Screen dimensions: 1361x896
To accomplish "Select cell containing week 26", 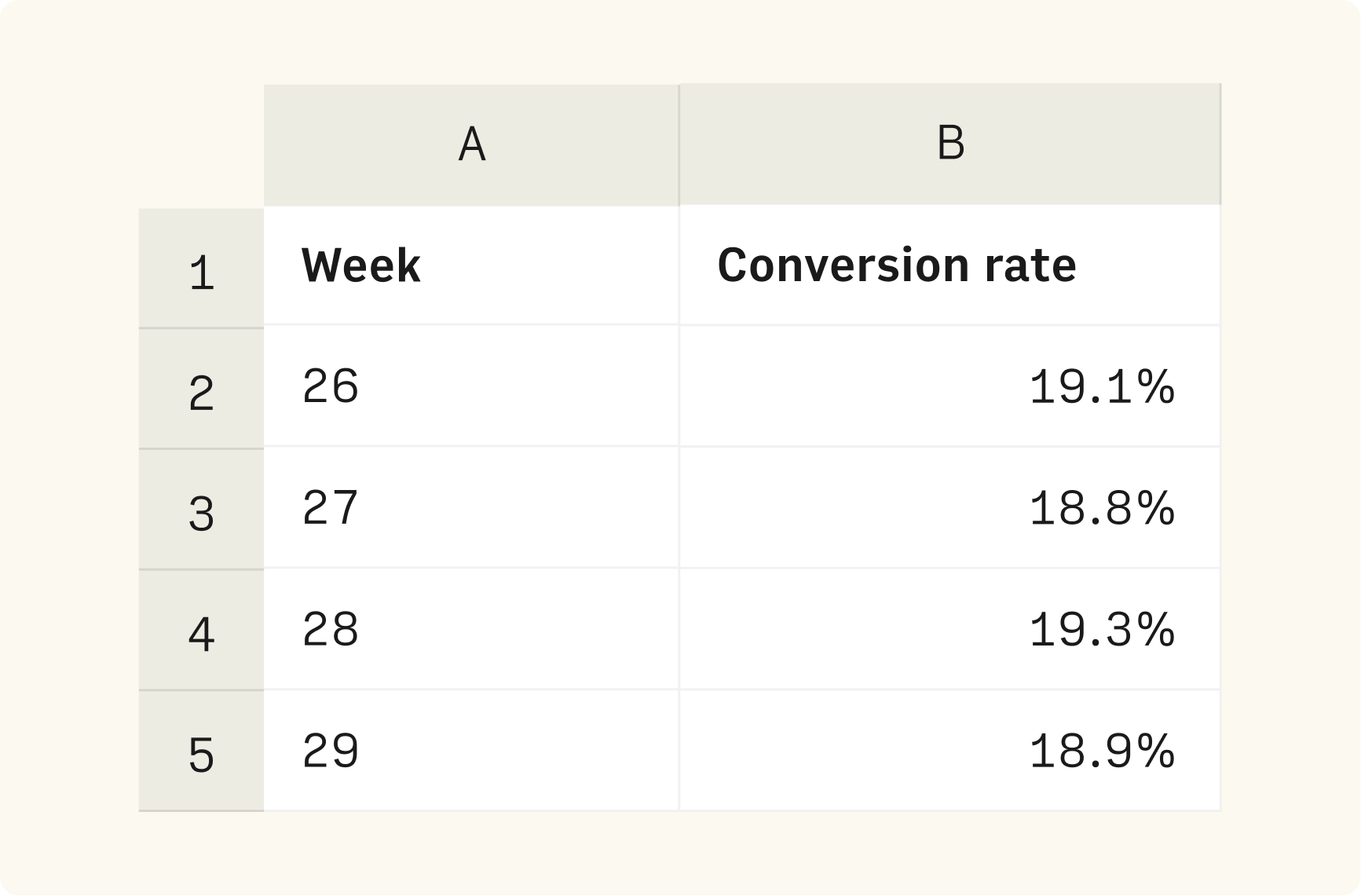I will [471, 386].
